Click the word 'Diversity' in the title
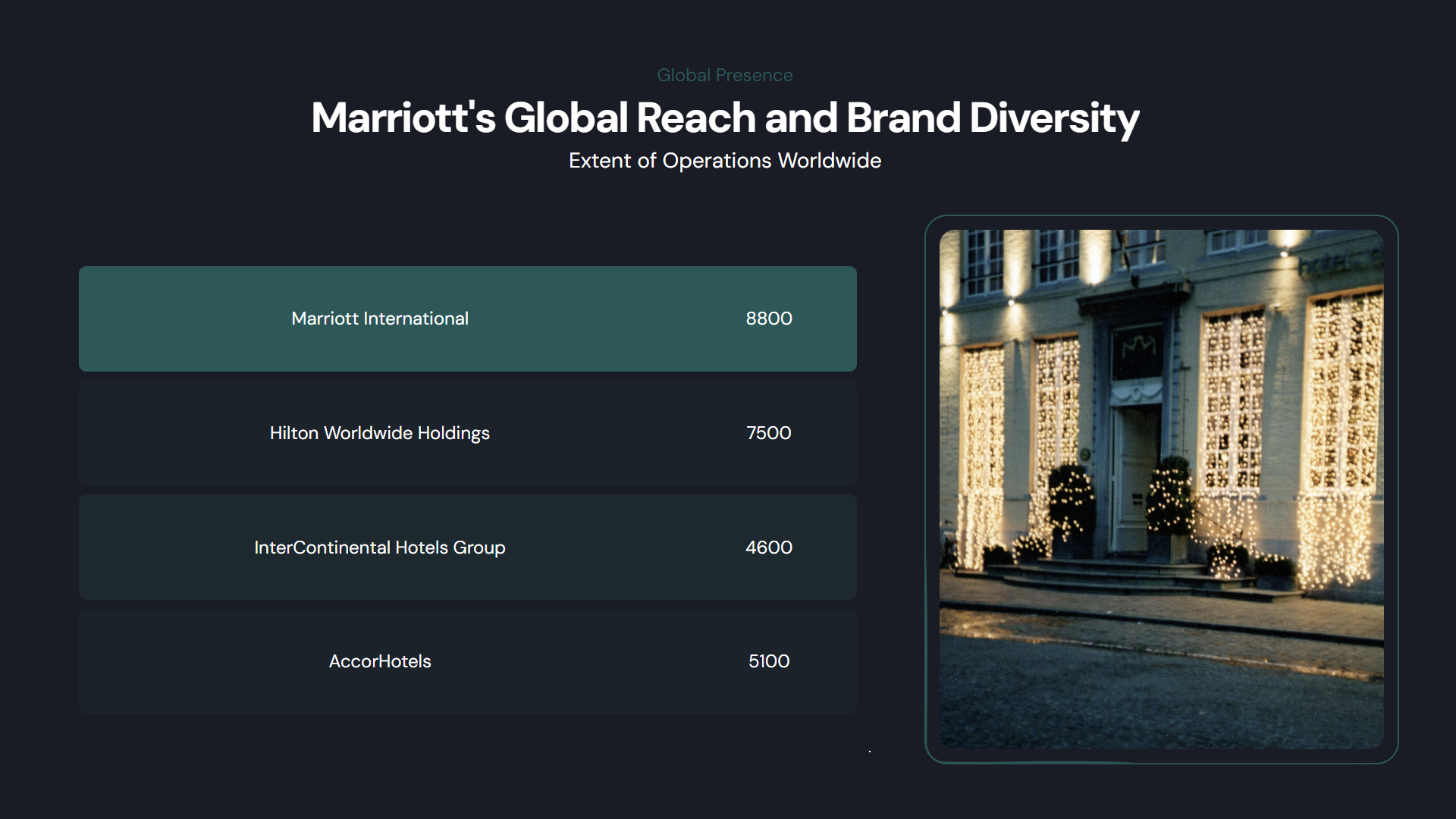1456x819 pixels. click(1054, 118)
